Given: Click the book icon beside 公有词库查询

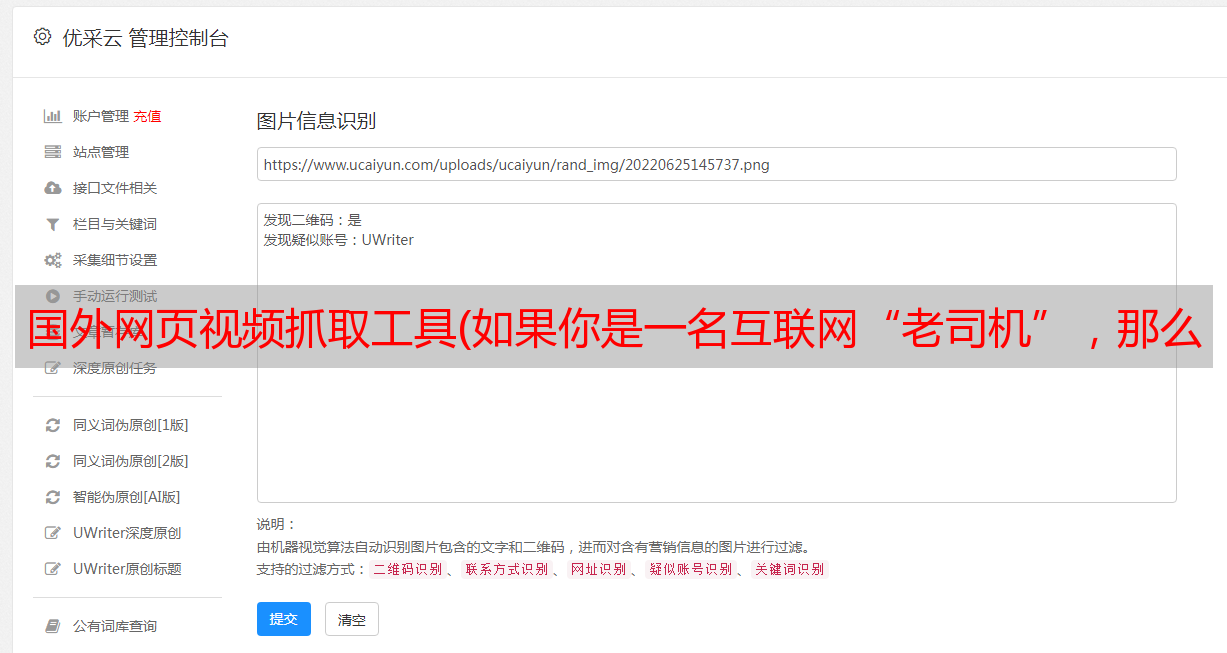Looking at the screenshot, I should coord(53,626).
